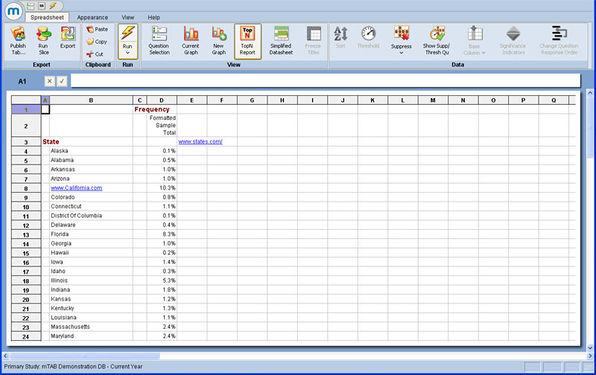
Task: Open the Help tab
Action: tap(154, 17)
